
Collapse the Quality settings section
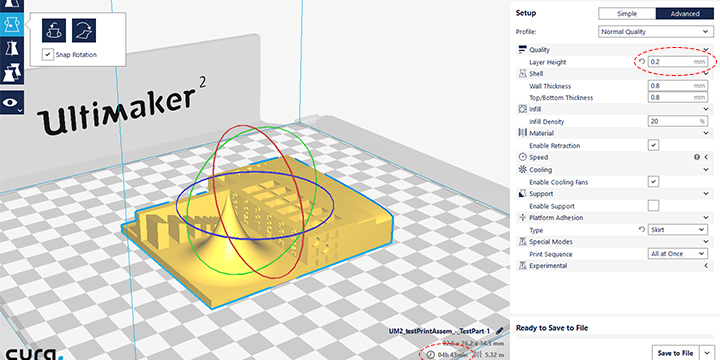tap(706, 50)
